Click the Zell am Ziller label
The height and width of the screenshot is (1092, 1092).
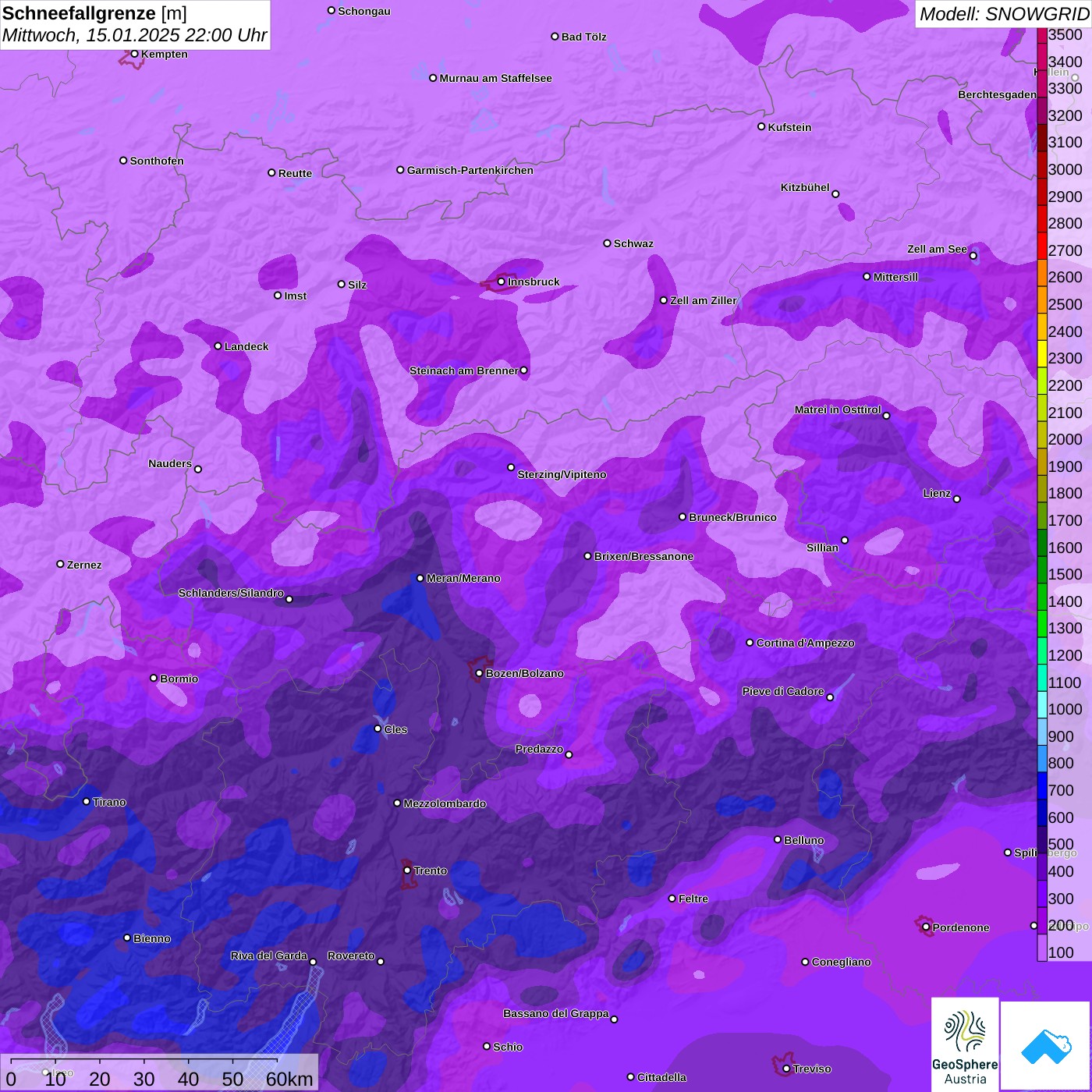(x=704, y=300)
